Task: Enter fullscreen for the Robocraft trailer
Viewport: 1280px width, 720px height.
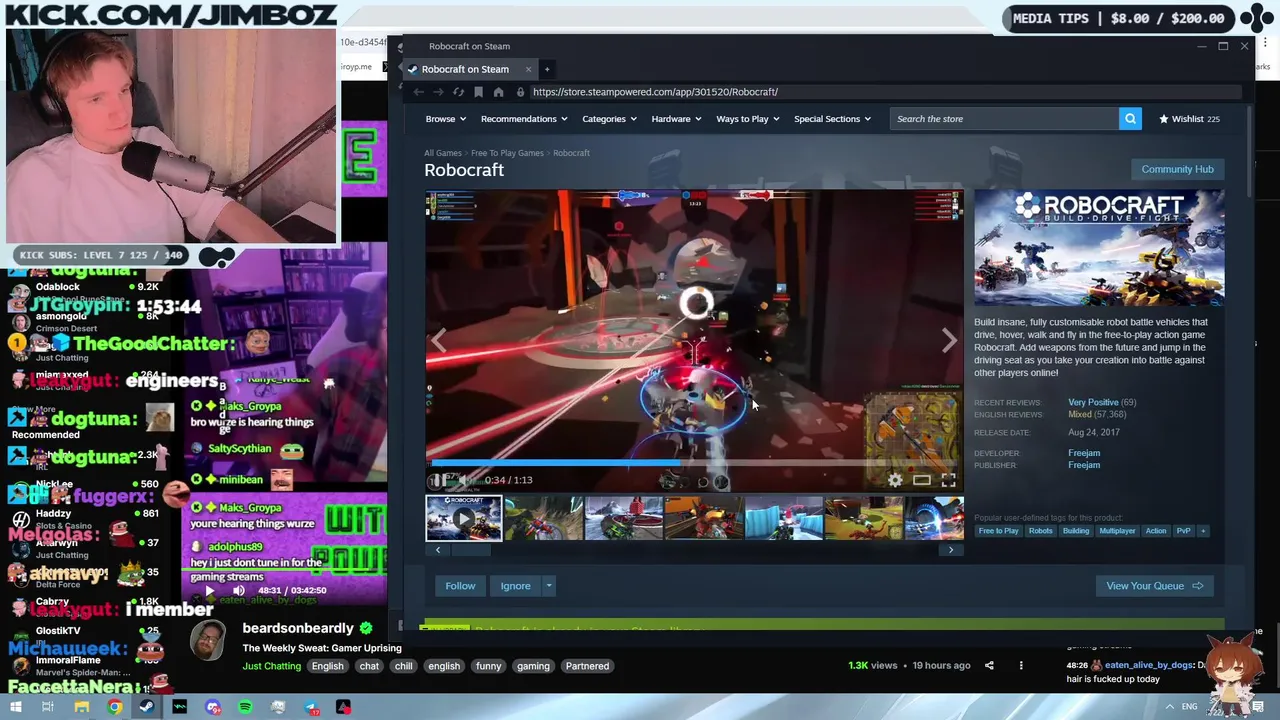Action: pyautogui.click(x=948, y=480)
